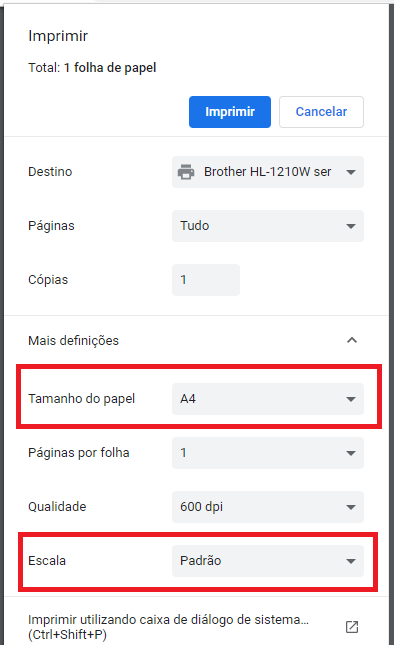Click the Qualidade dropdown arrow
The width and height of the screenshot is (394, 645).
pos(351,507)
